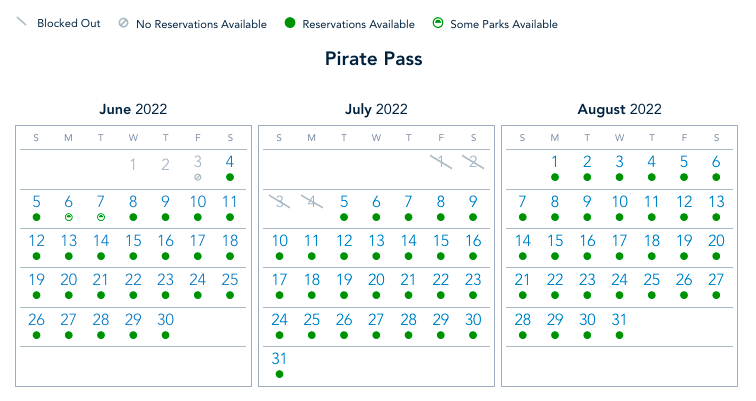Pick July 31 on the calendar
This screenshot has height=401, width=756.
279,358
